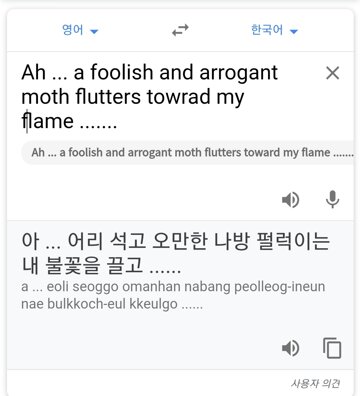Open the 영어 source language selector

(80, 30)
